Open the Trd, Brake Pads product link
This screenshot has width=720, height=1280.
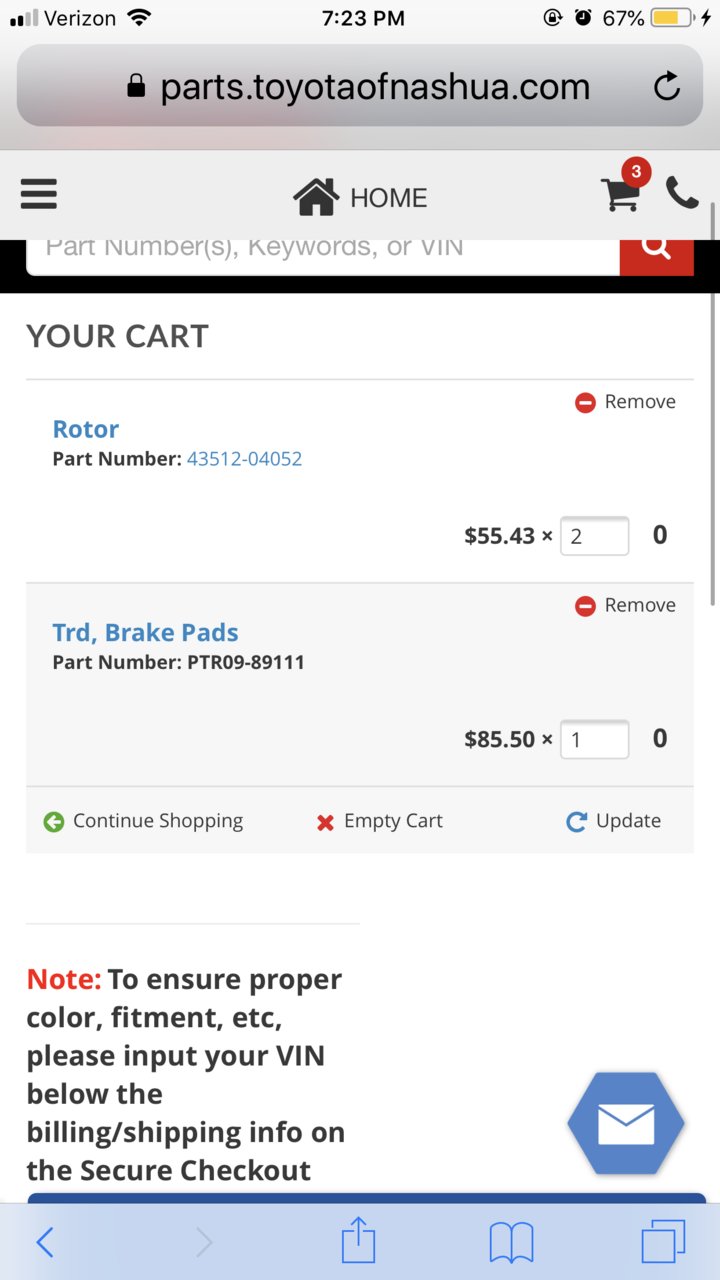tap(145, 633)
